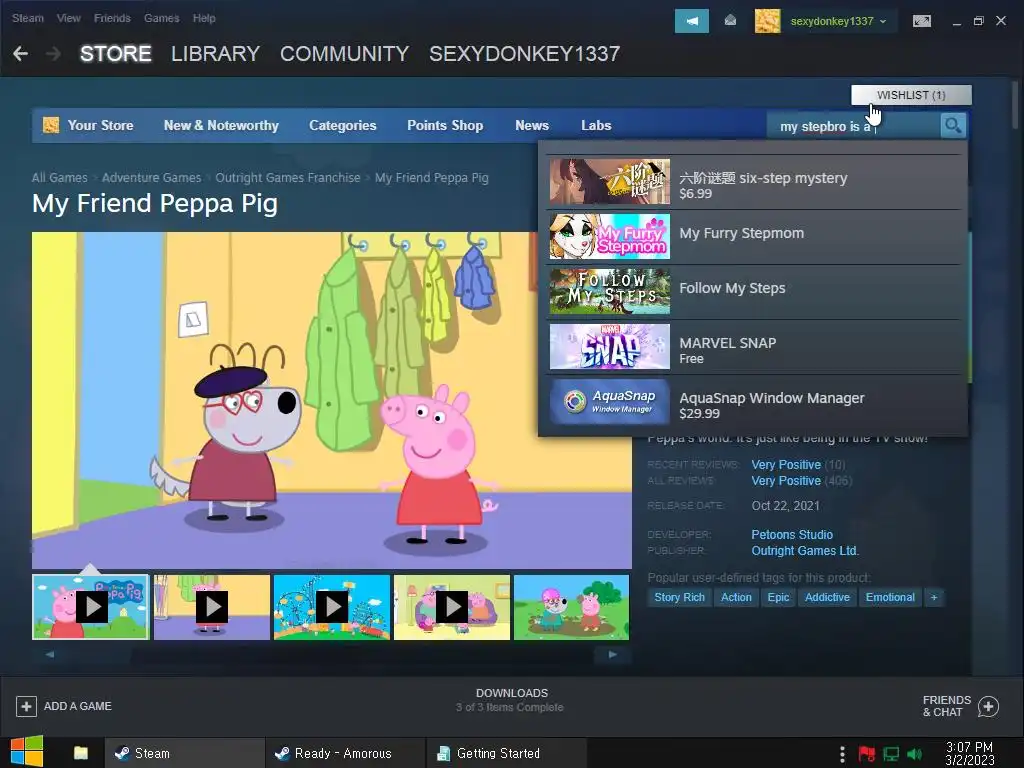The width and height of the screenshot is (1024, 768).
Task: Click the All Games breadcrumb
Action: click(x=59, y=178)
